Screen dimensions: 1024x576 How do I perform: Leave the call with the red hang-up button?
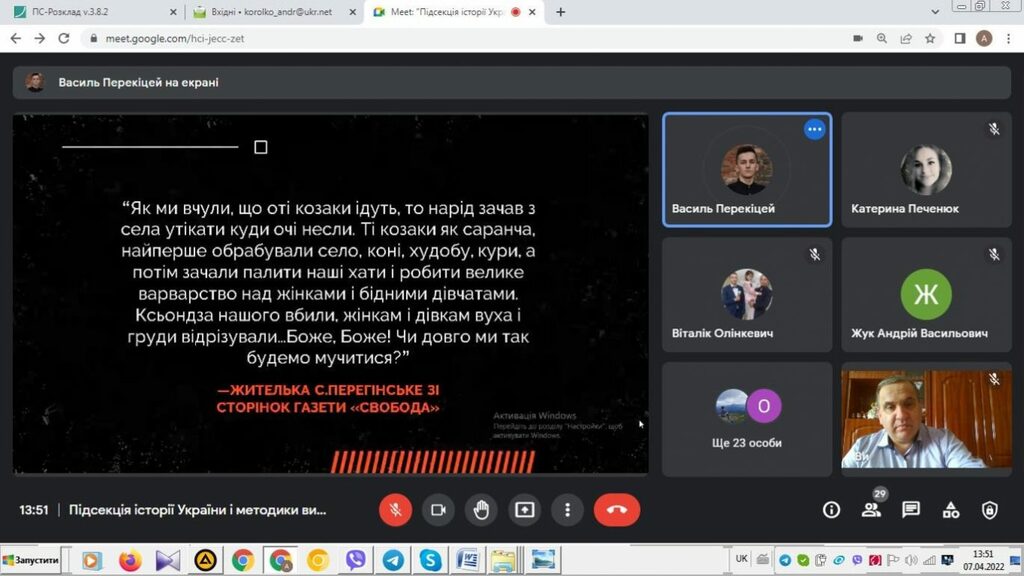(616, 510)
